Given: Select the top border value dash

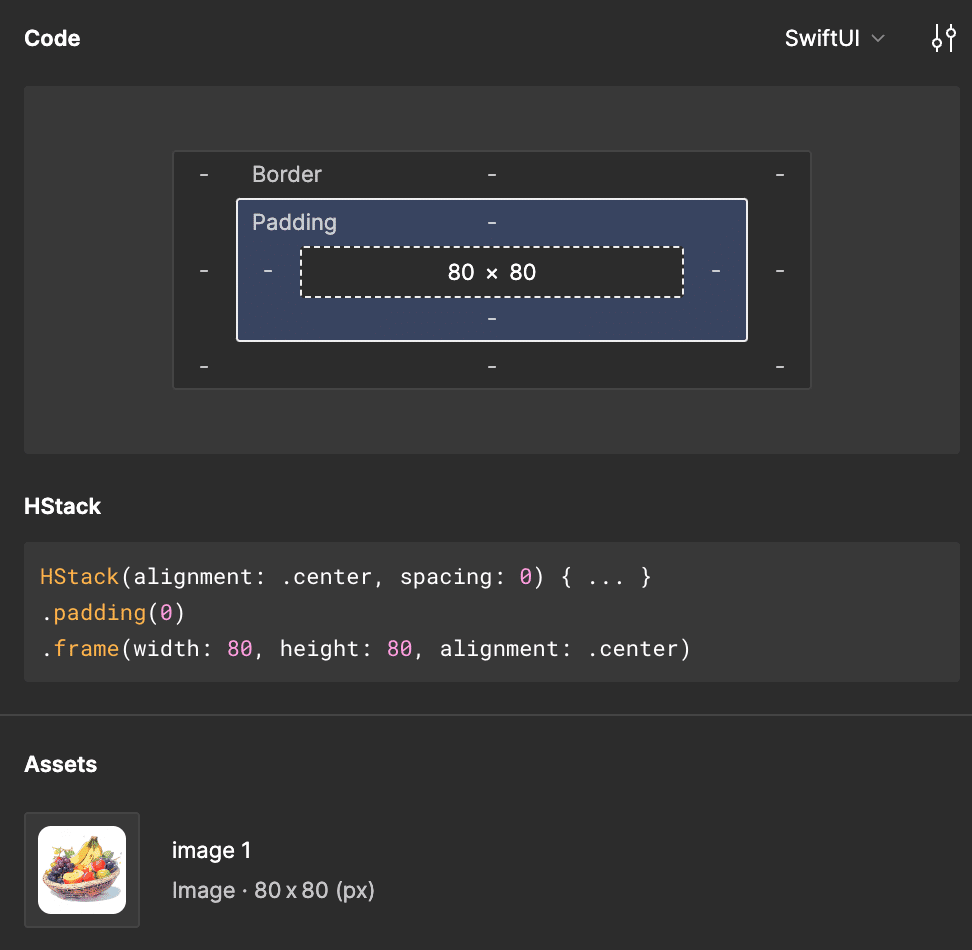Looking at the screenshot, I should [492, 174].
